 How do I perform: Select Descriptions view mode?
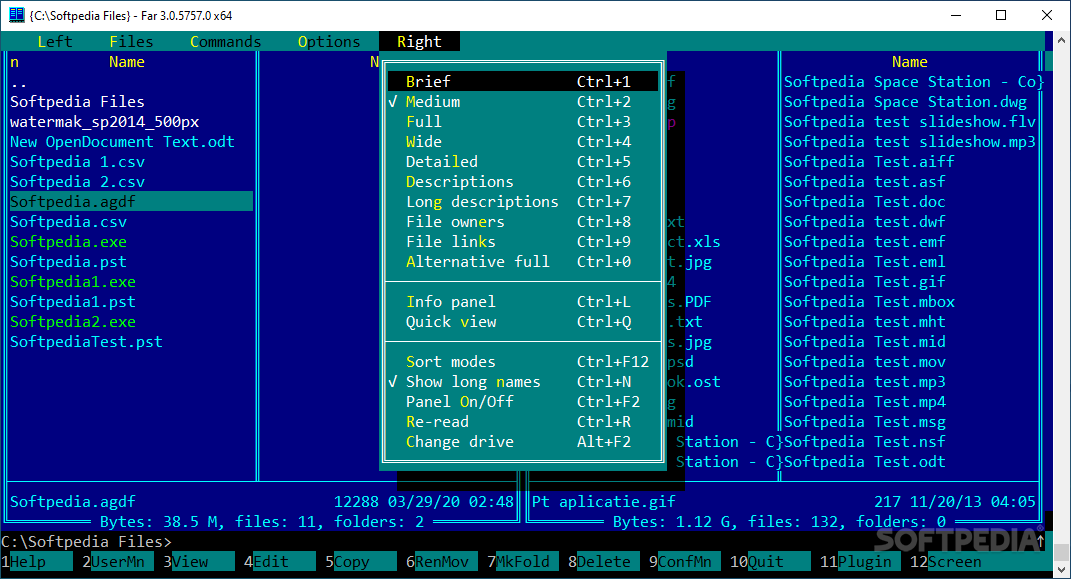click(x=523, y=182)
